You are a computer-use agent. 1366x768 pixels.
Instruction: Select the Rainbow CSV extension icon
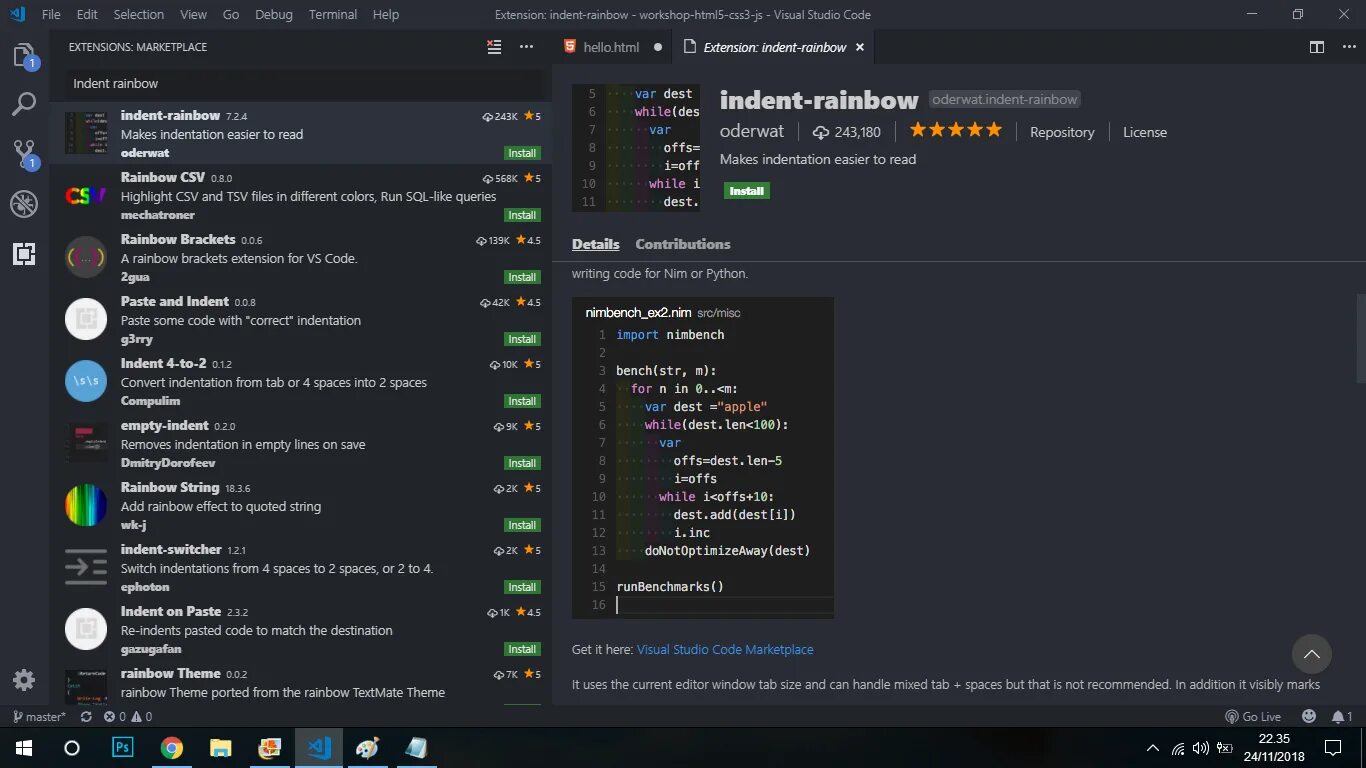point(86,195)
